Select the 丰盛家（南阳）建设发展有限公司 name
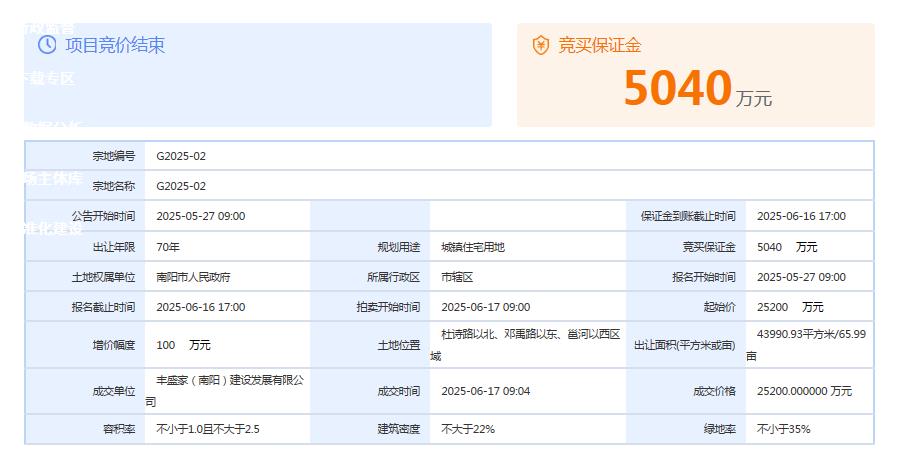Viewport: 909px width, 458px height. pos(224,391)
